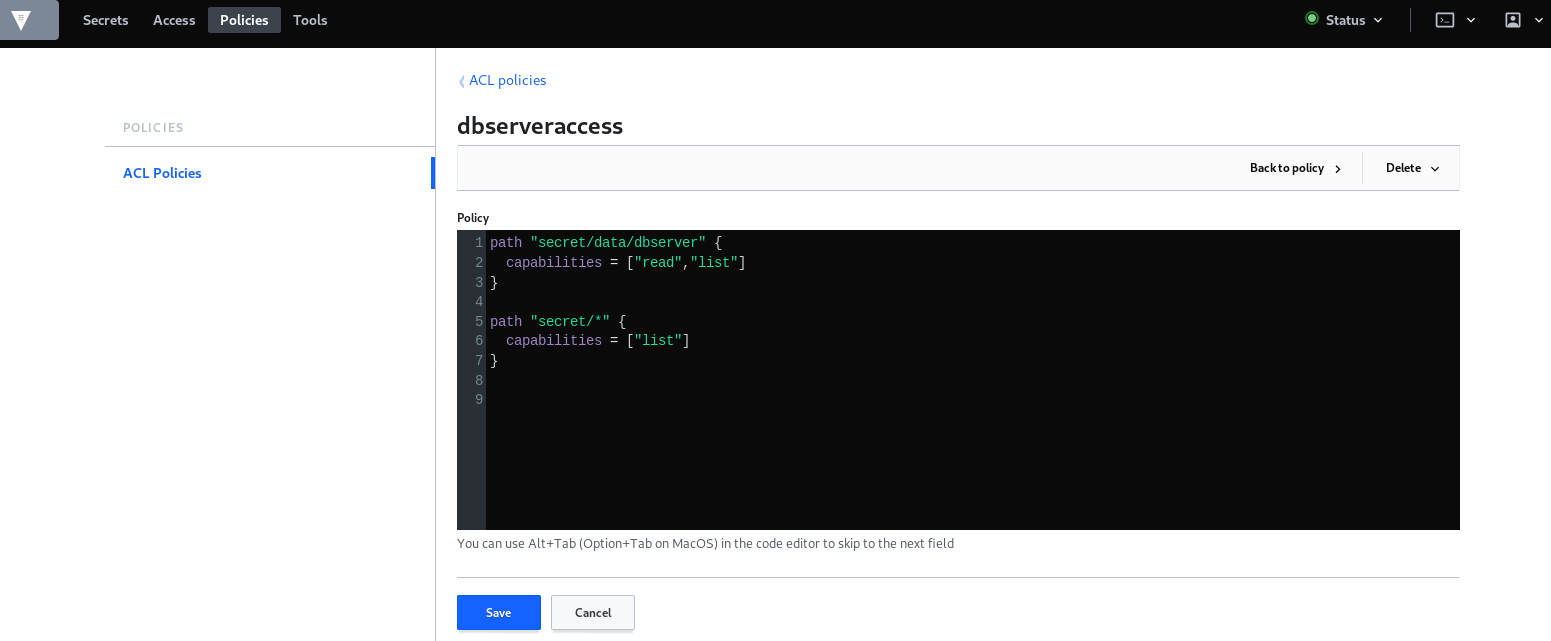This screenshot has height=641, width=1551.
Task: Click line number 5 in the editor gutter
Action: tap(478, 321)
